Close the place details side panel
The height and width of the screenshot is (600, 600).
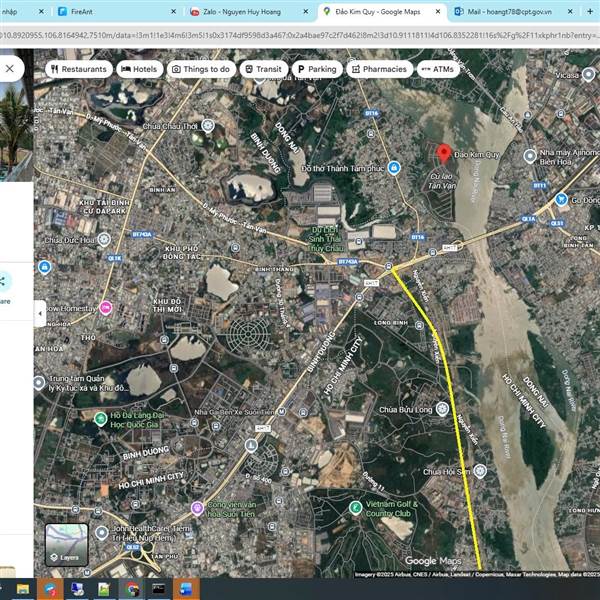click(10, 68)
